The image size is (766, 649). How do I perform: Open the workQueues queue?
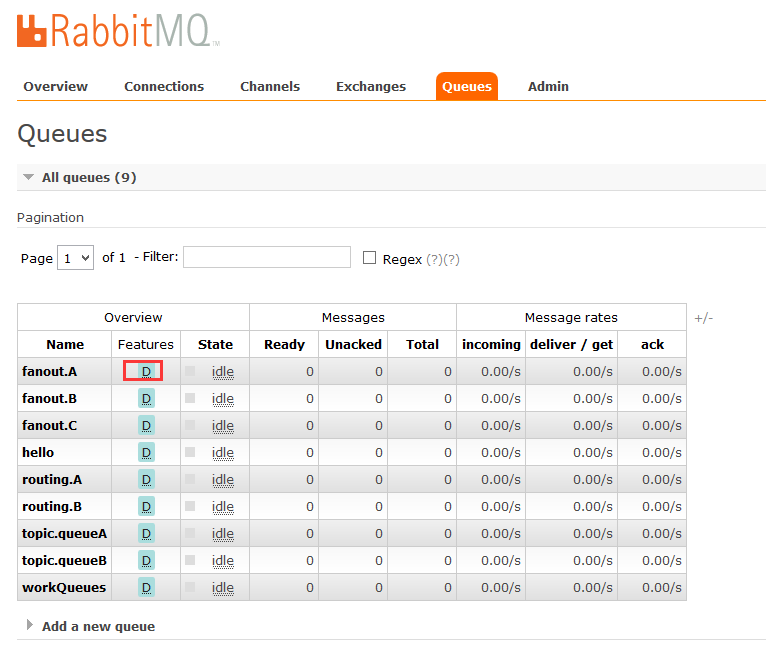click(64, 587)
